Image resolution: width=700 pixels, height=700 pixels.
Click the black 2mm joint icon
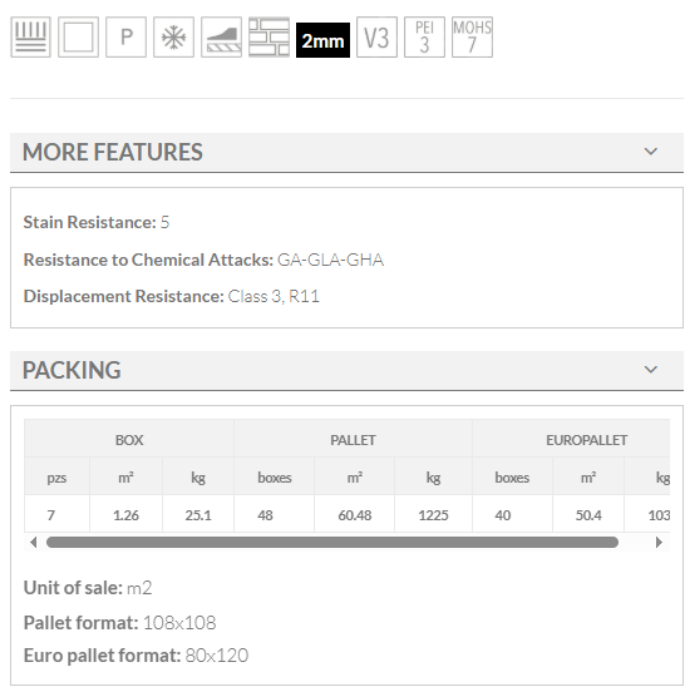tap(323, 40)
